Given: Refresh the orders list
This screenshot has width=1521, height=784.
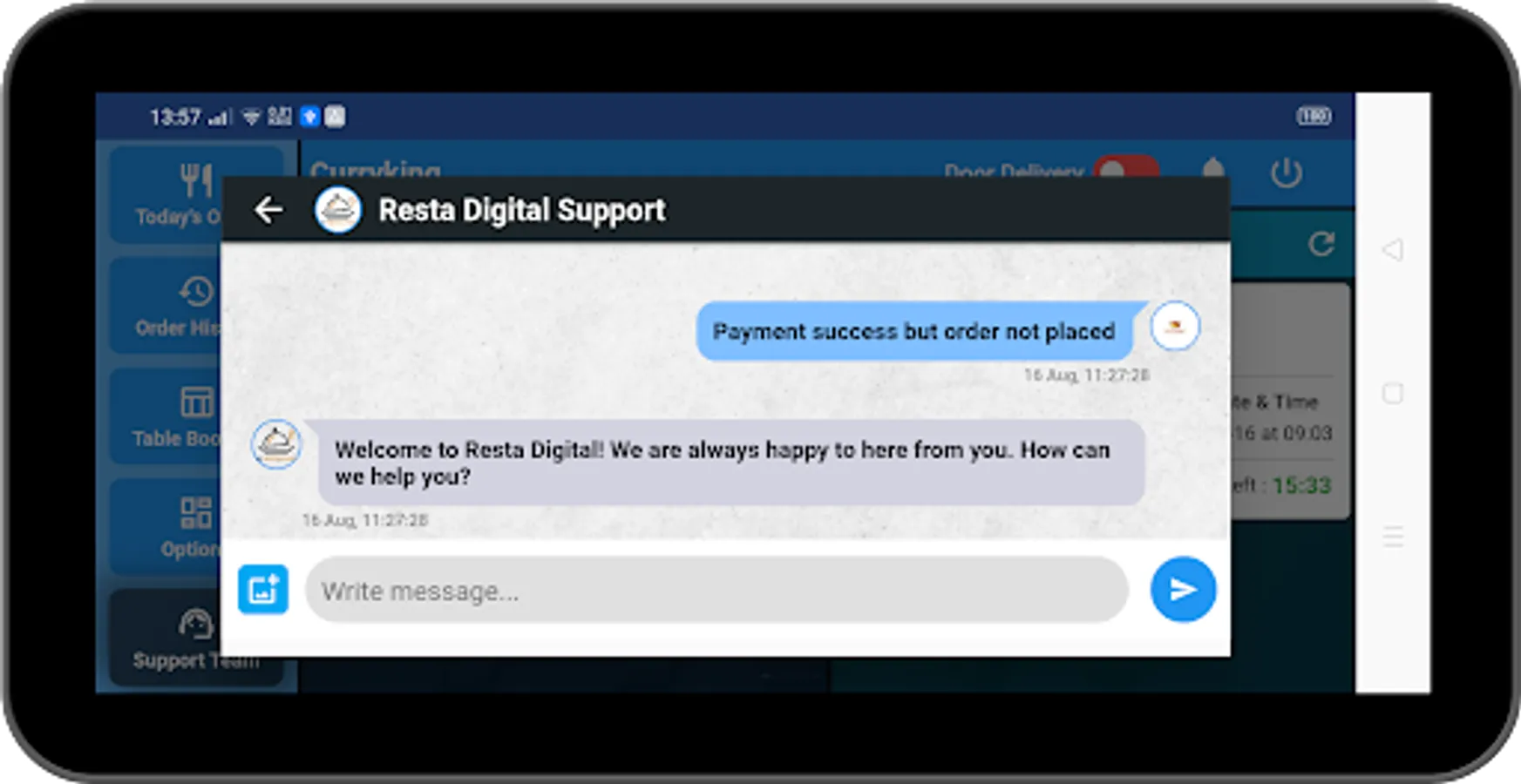Looking at the screenshot, I should pyautogui.click(x=1321, y=244).
